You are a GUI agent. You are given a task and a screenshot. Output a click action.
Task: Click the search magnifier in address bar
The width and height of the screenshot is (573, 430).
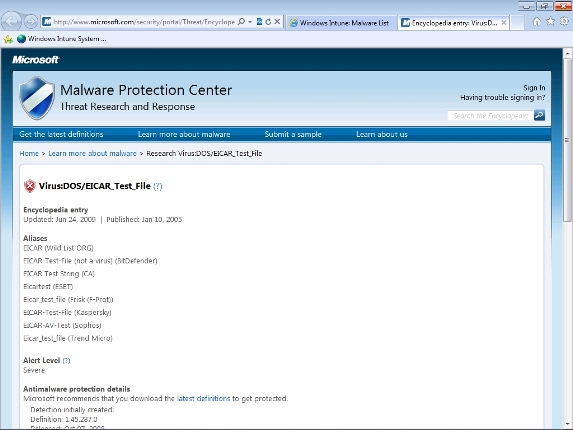[241, 22]
